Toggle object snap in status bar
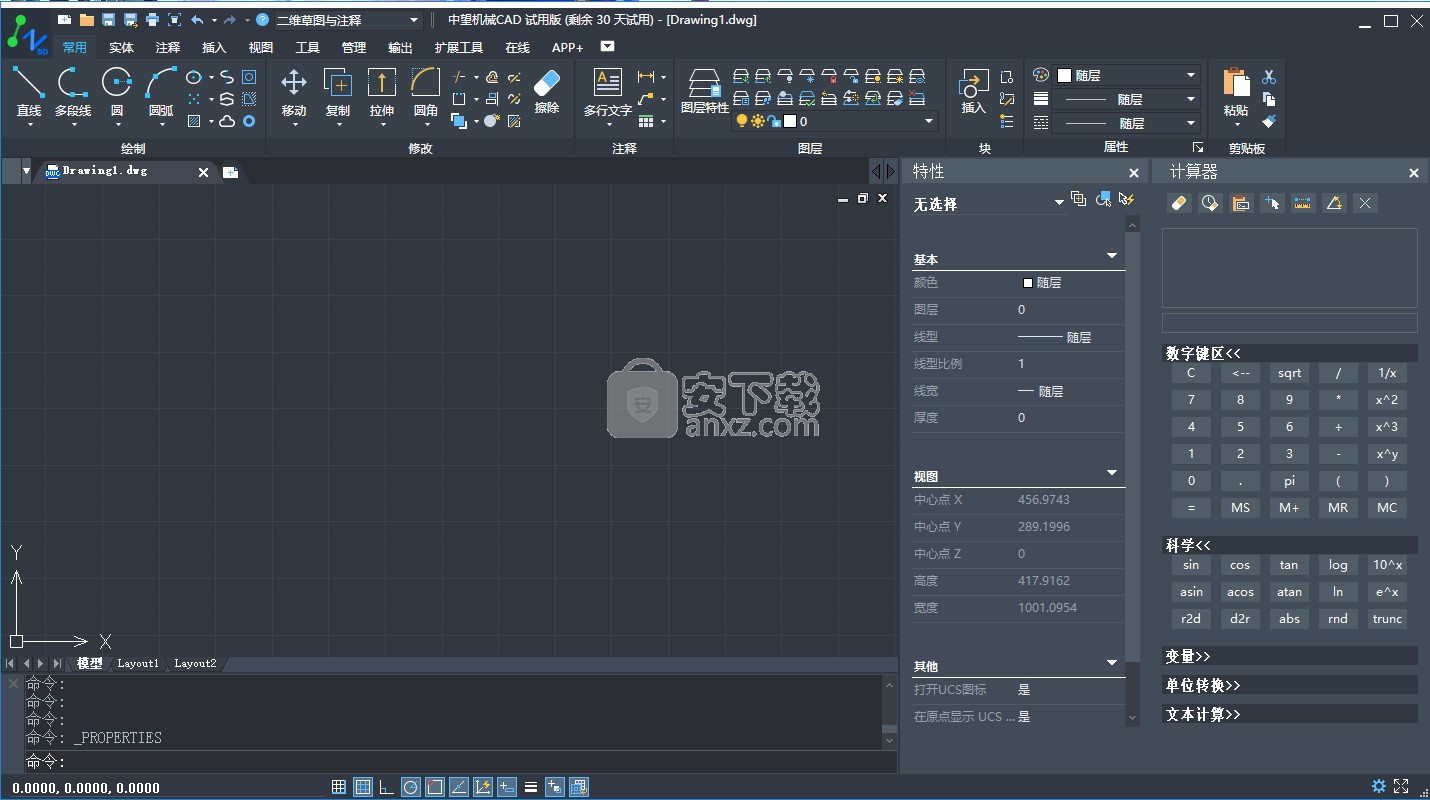Screen dimensions: 1430x800 [x=435, y=787]
